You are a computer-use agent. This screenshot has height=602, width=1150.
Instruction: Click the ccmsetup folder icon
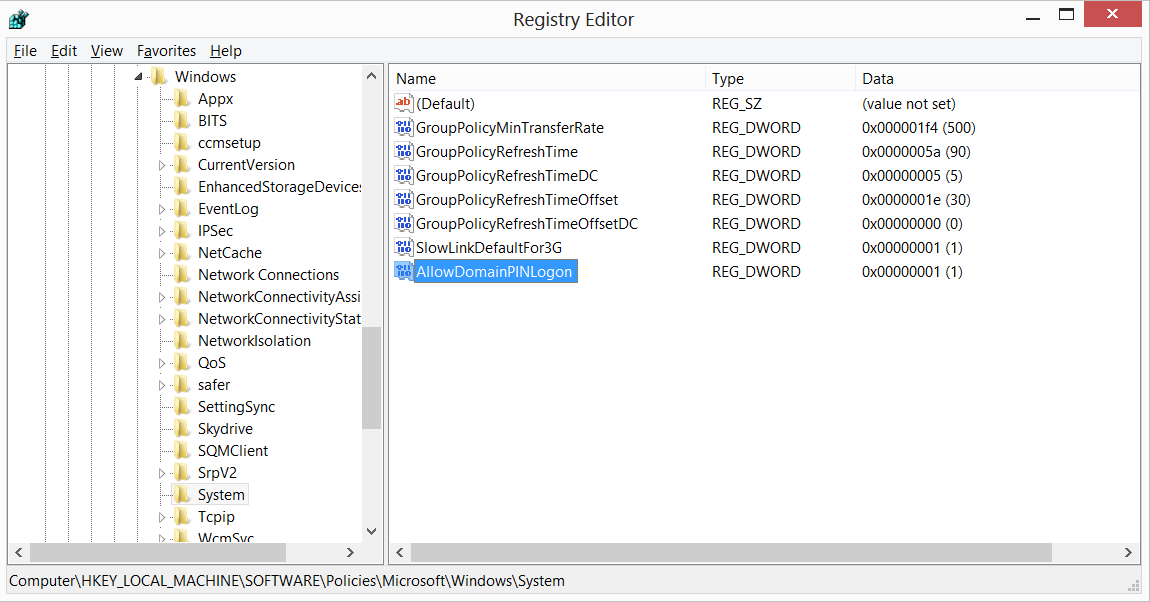(x=182, y=142)
